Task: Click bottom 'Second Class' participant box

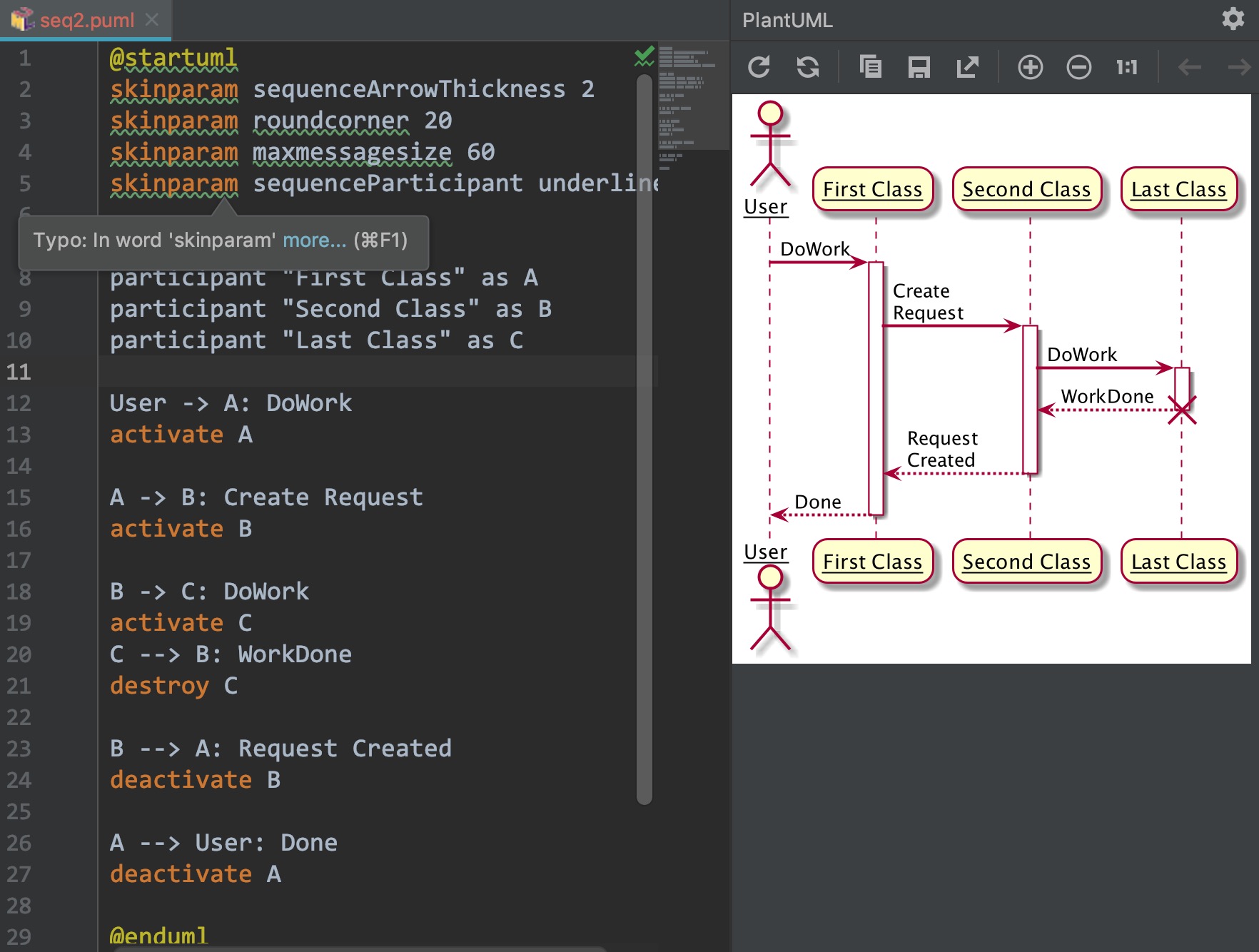Action: pos(1026,562)
